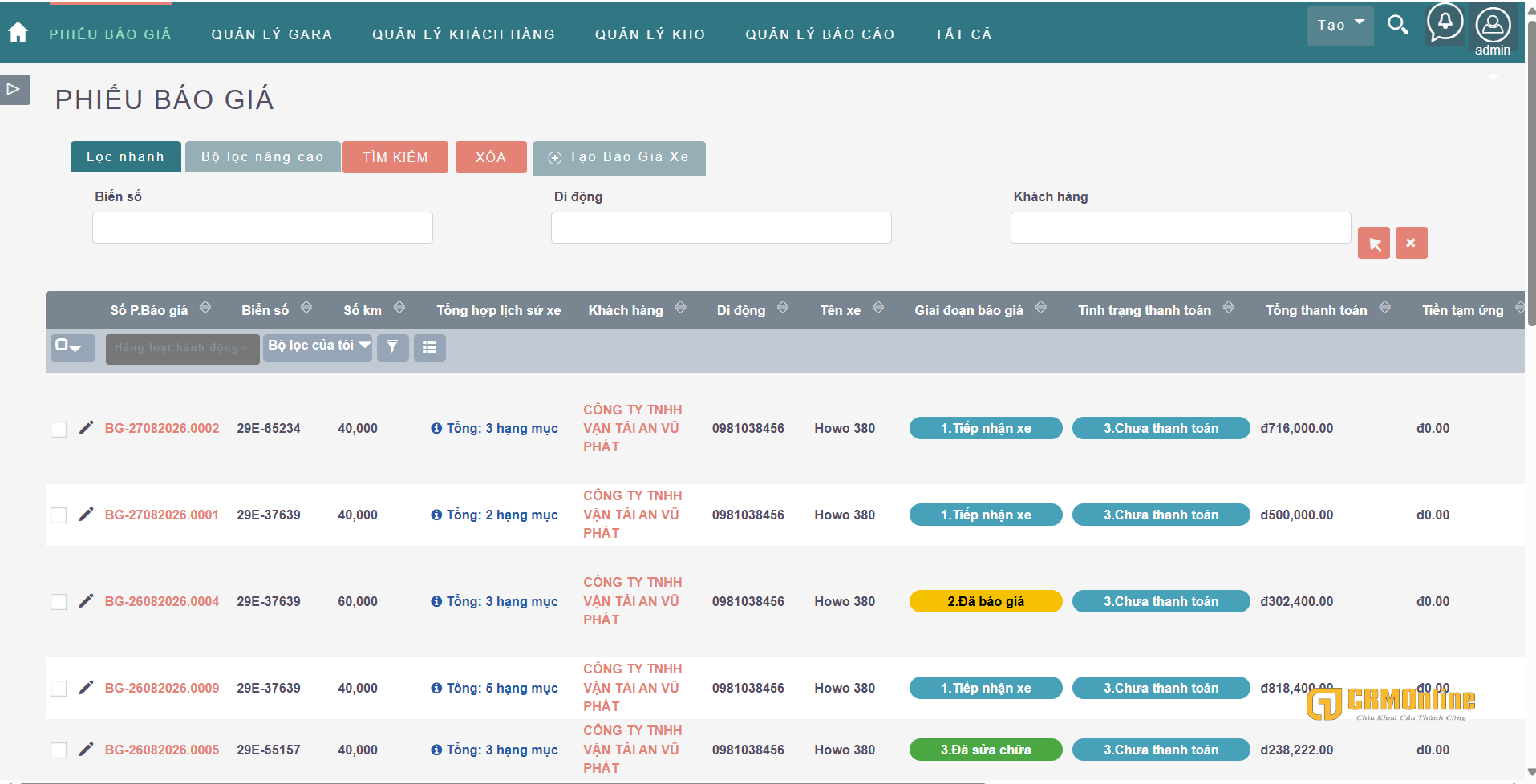Viewport: 1536px width, 784px height.
Task: Select the Lọc nhanh tab
Action: pos(125,157)
